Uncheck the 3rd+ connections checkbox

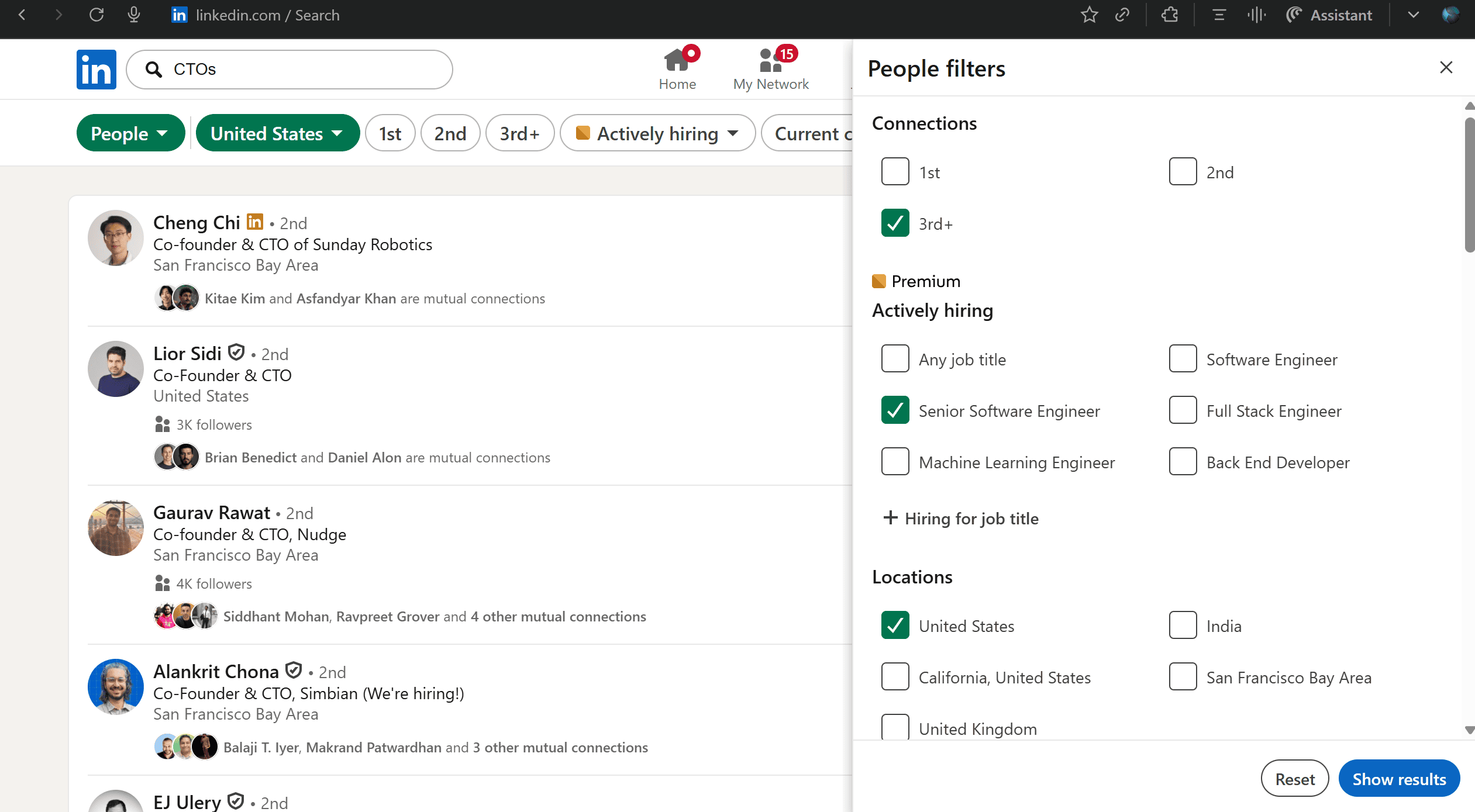point(895,223)
